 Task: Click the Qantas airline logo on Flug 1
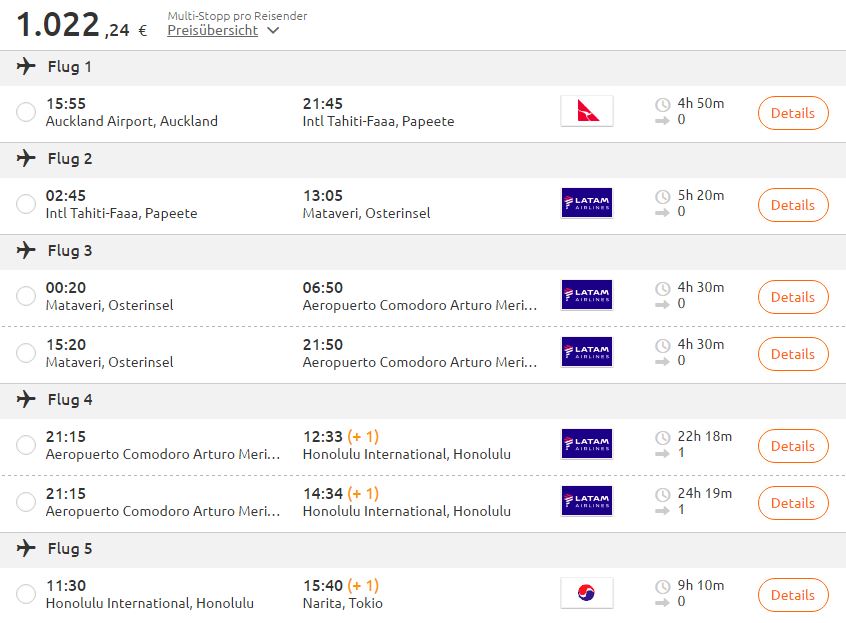pyautogui.click(x=586, y=111)
